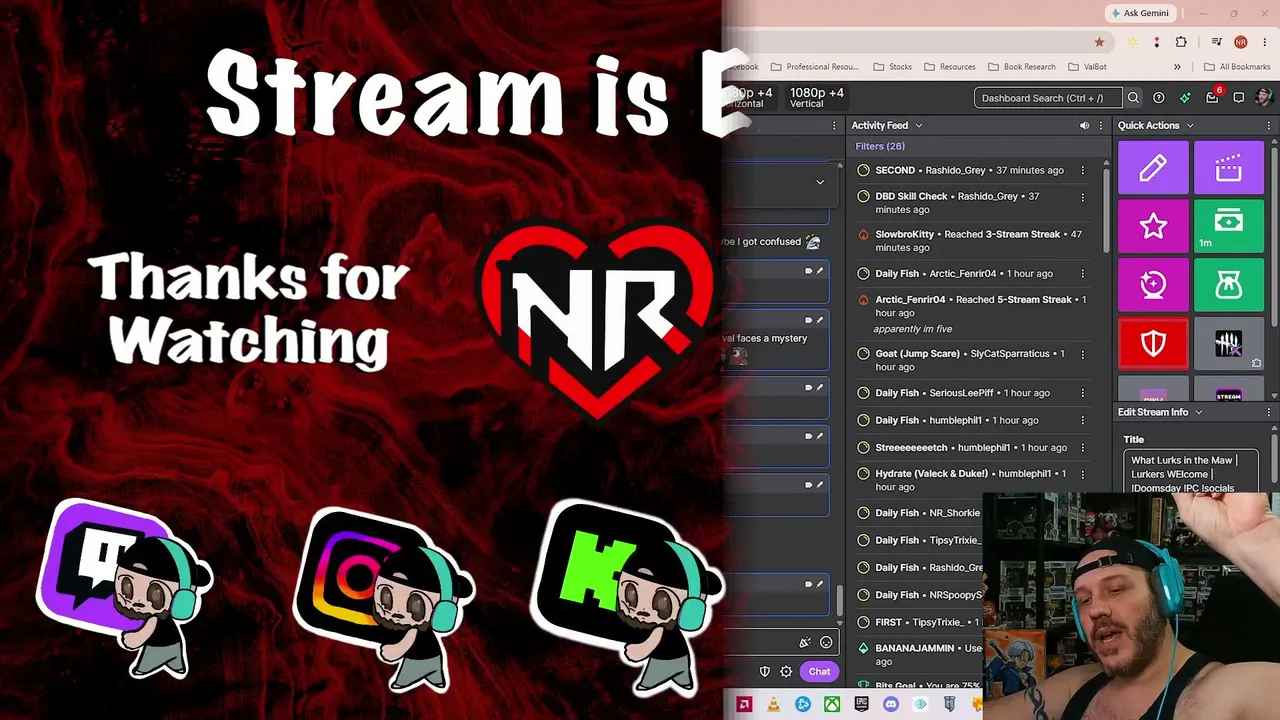Open options for humblephil1 Daily Fish activity
This screenshot has width=1280, height=720.
point(1082,420)
